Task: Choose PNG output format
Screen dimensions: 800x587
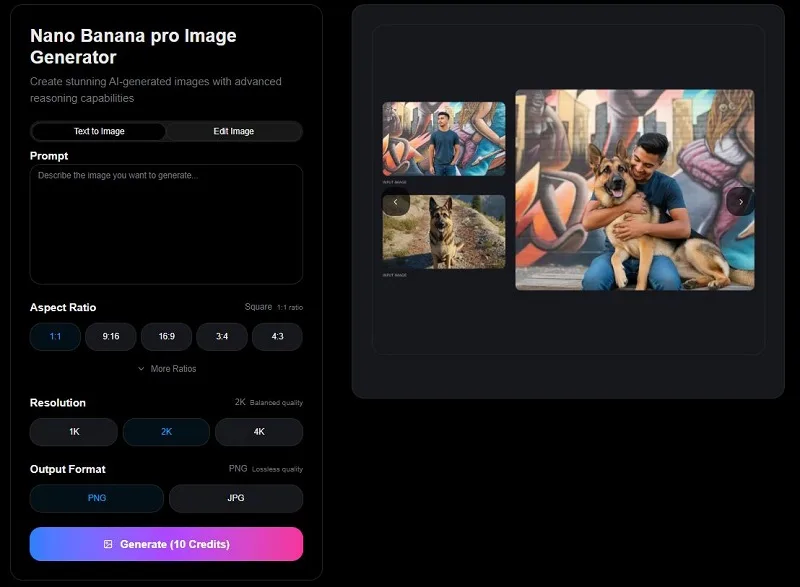Action: pyautogui.click(x=97, y=498)
